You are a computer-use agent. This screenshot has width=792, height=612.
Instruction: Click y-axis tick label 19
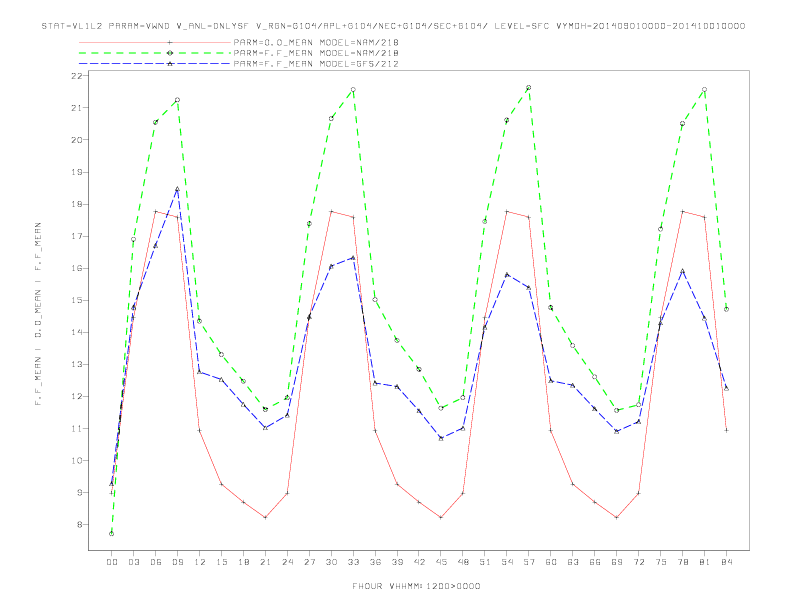77,172
